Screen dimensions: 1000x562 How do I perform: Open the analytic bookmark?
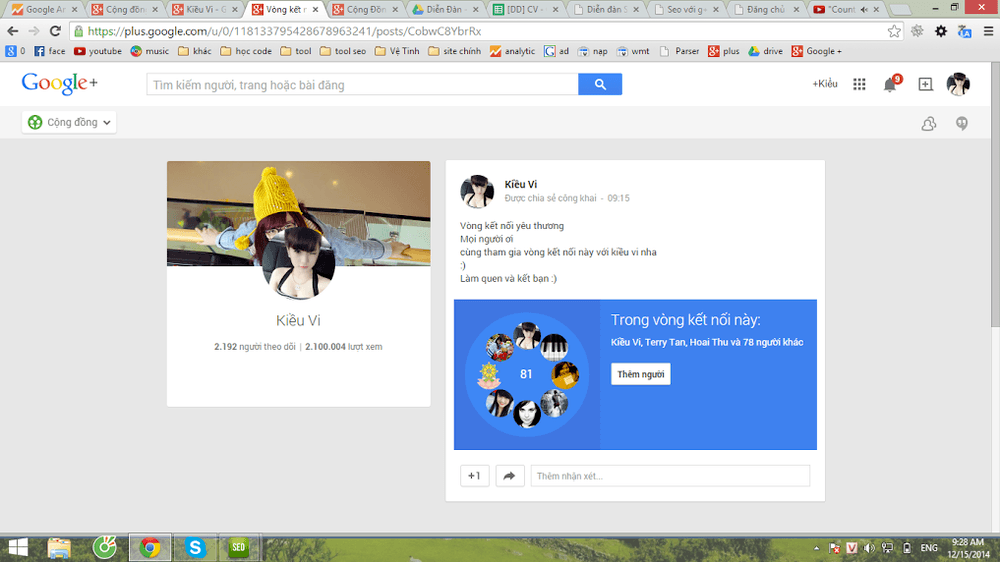point(513,51)
